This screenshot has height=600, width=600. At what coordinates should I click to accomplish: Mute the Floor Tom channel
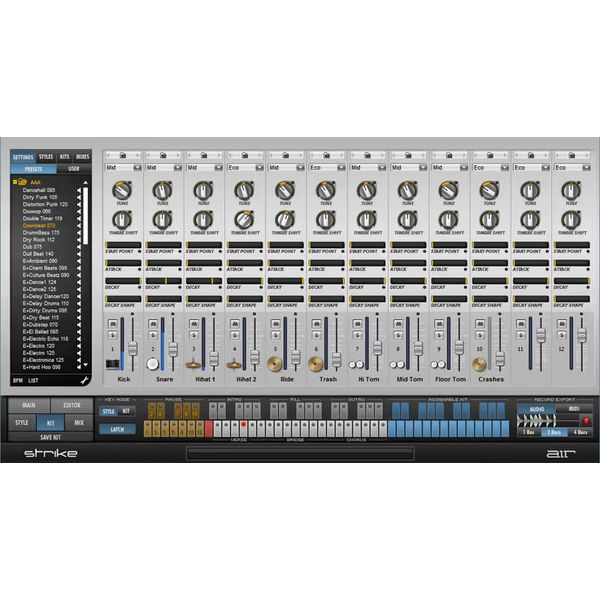pos(439,323)
